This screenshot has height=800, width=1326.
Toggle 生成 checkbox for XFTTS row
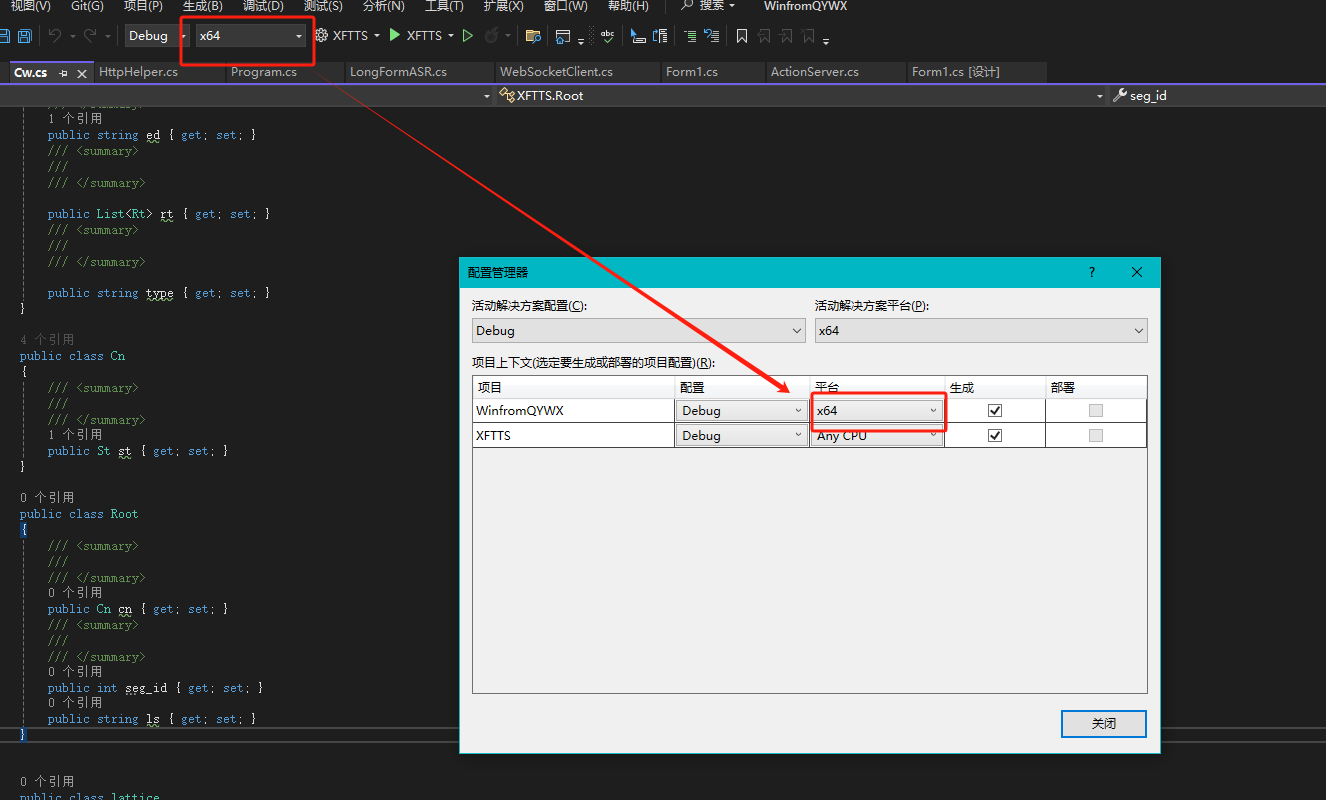[994, 435]
